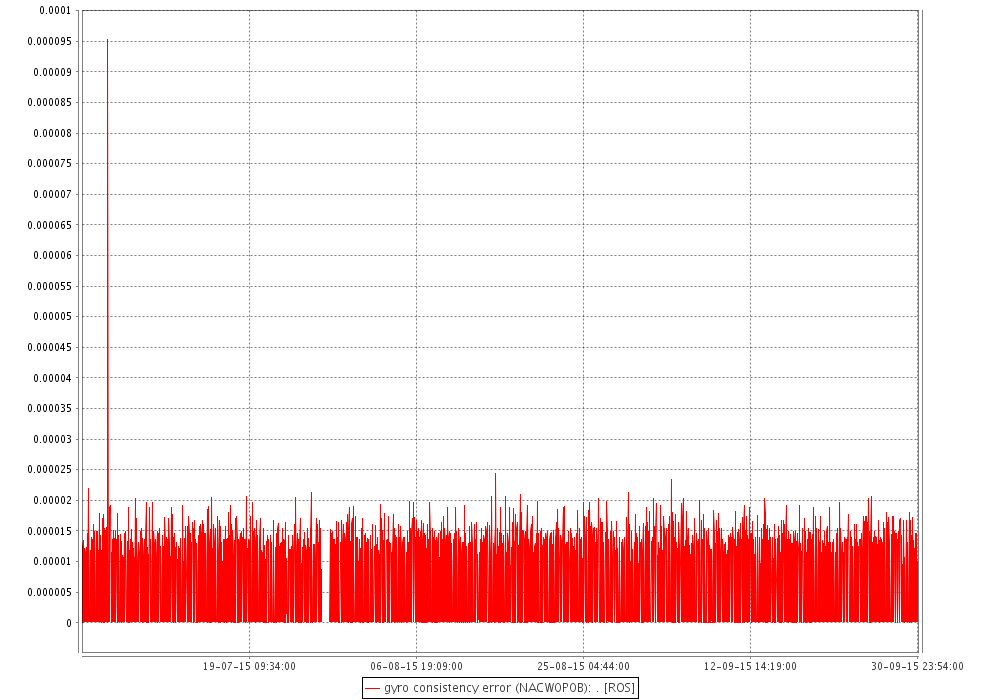
Task: Click the y-axis value 0.000095
Action: tap(49, 41)
